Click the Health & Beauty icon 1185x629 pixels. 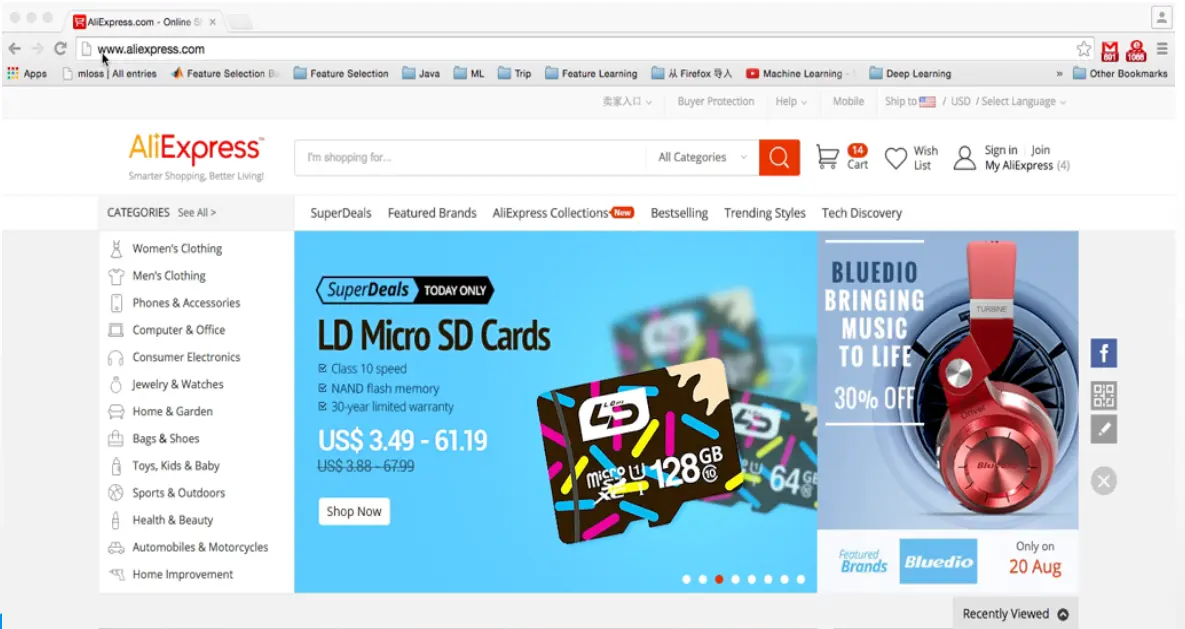coord(116,520)
